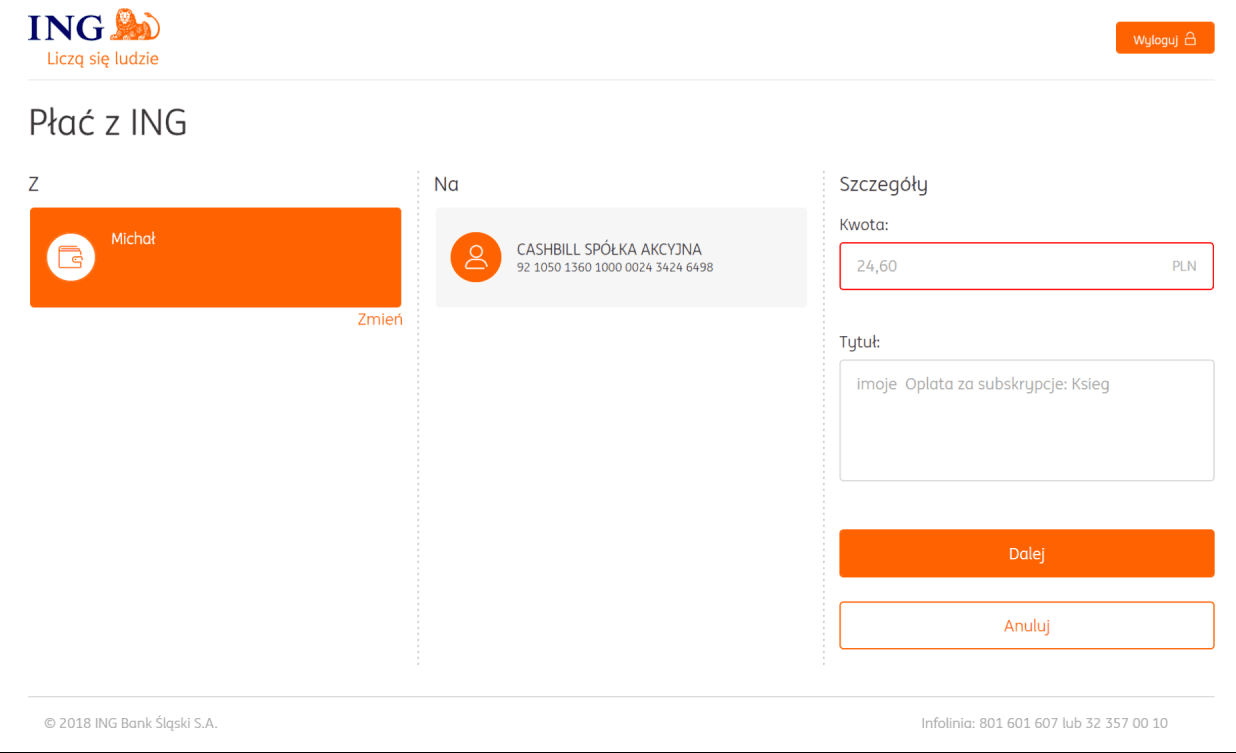
Task: Click the Tytuł: label
Action: click(x=860, y=342)
